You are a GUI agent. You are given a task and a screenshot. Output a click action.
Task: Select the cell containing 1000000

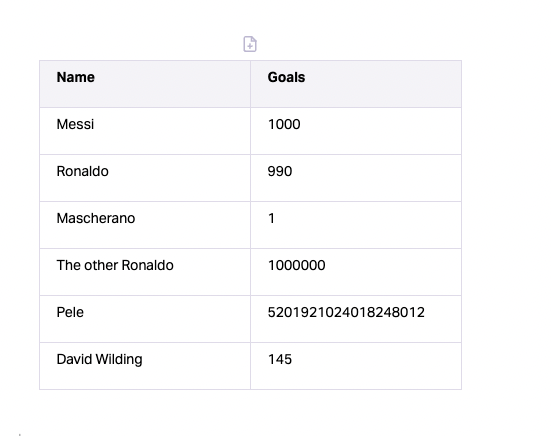pyautogui.click(x=356, y=272)
